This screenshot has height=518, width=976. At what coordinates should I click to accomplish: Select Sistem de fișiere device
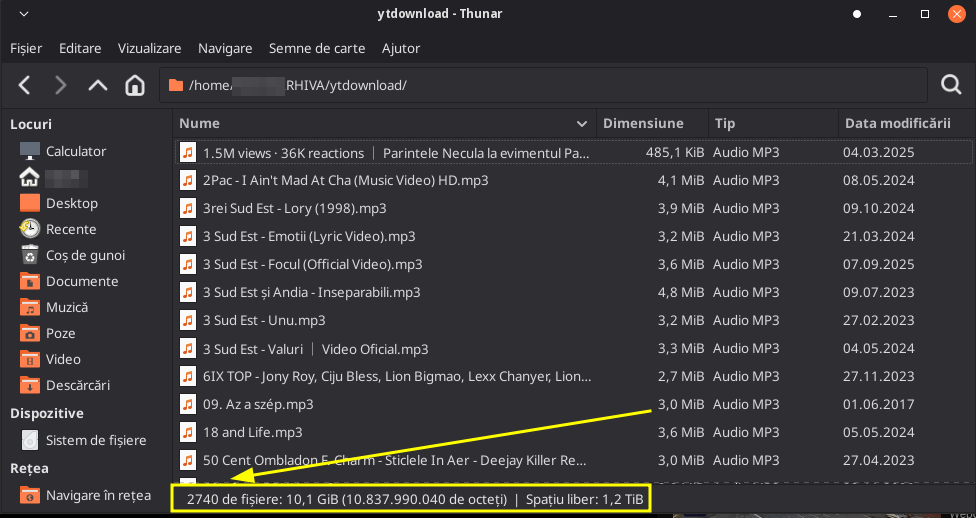[x=95, y=440]
